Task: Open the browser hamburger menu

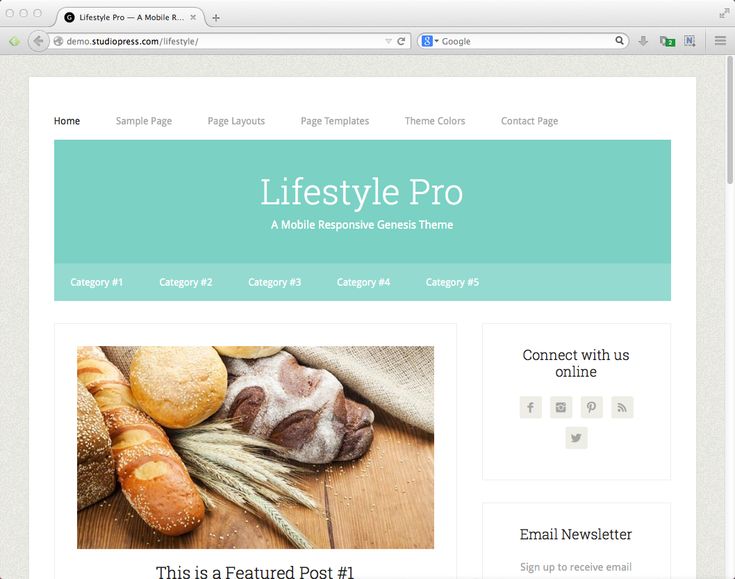Action: 720,41
